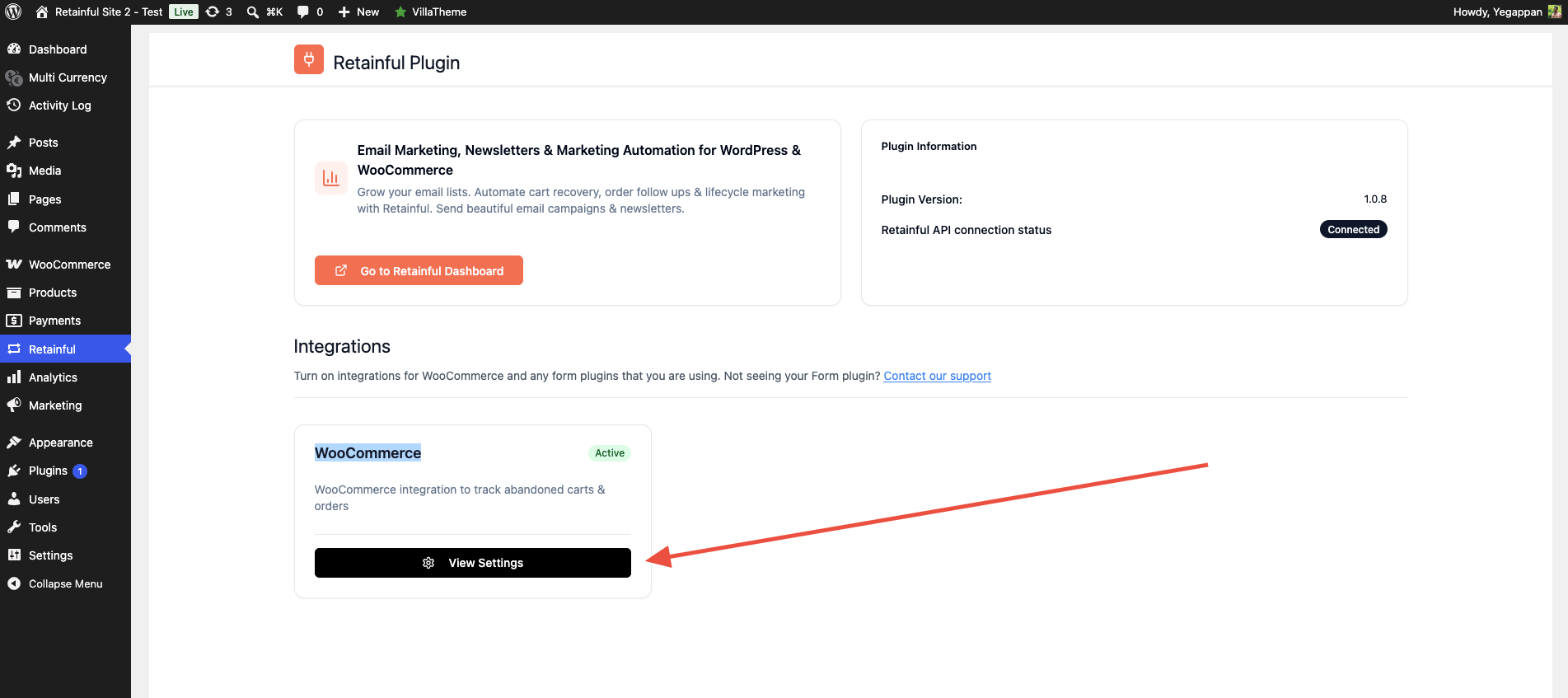Viewport: 1568px width, 698px height.
Task: Click the VillaTheme admin bar link
Action: 430,12
